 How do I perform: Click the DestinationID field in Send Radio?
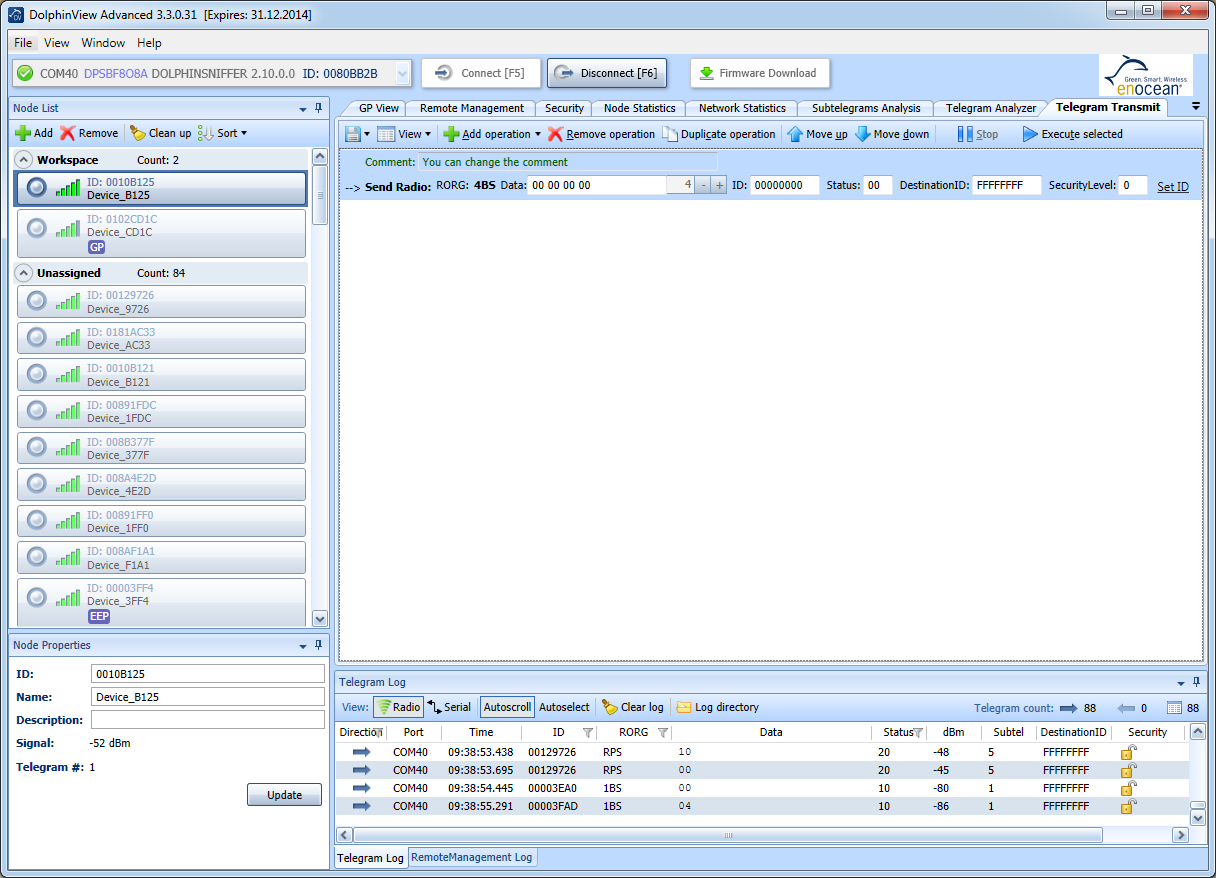1007,185
